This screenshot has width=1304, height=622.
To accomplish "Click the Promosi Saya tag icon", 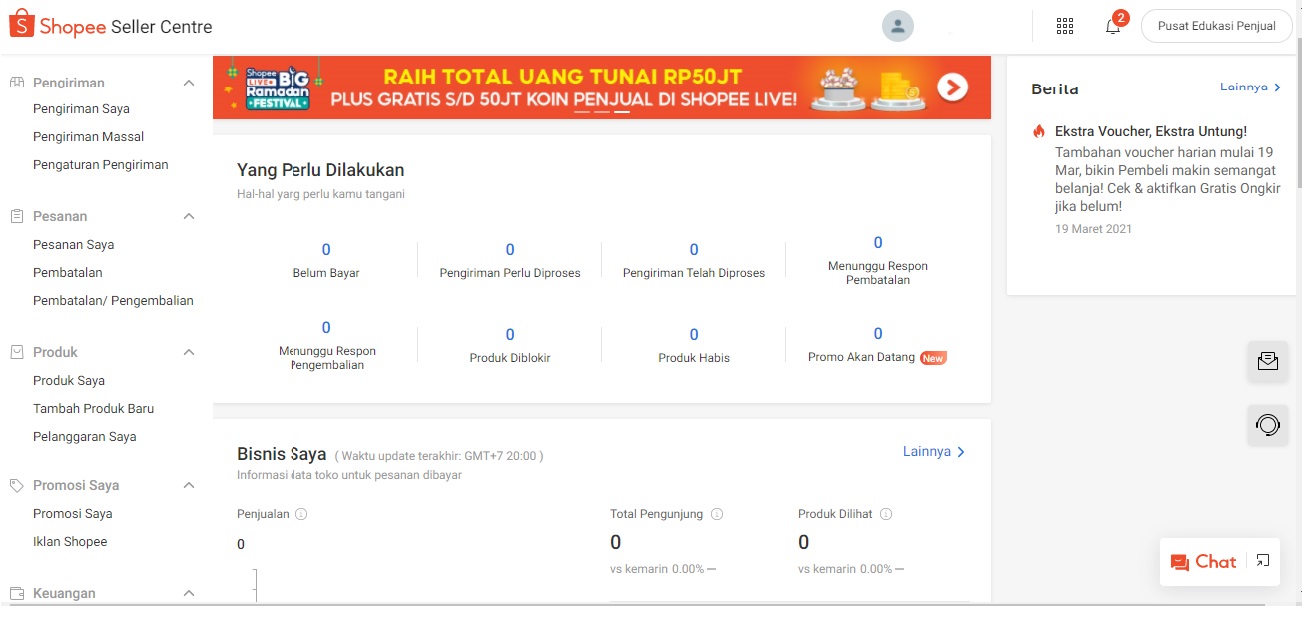I will tap(16, 485).
